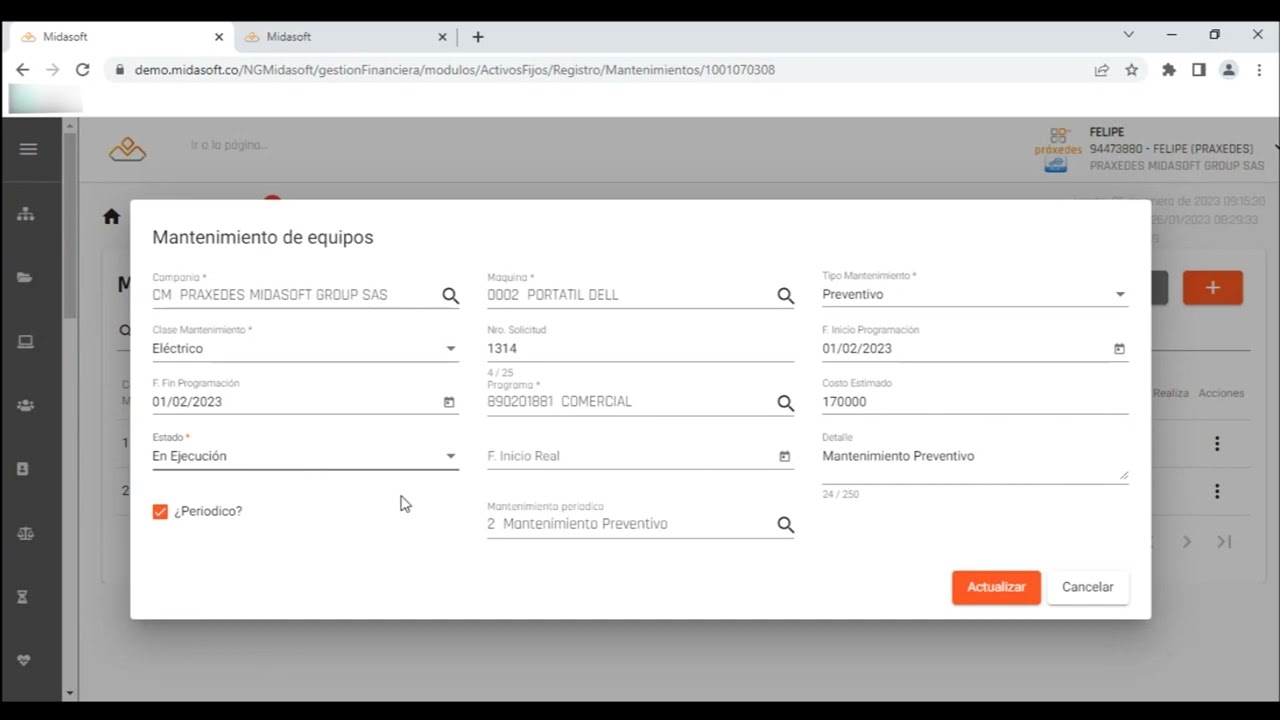Open calendar for F. Fin Programación

coord(449,402)
